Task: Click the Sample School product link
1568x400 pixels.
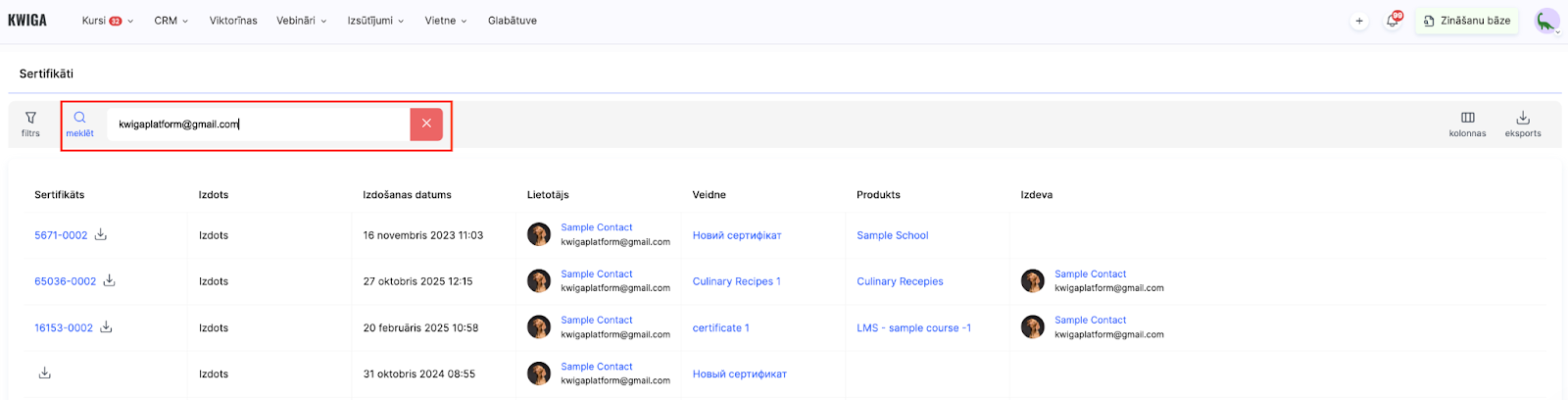Action: pyautogui.click(x=892, y=235)
